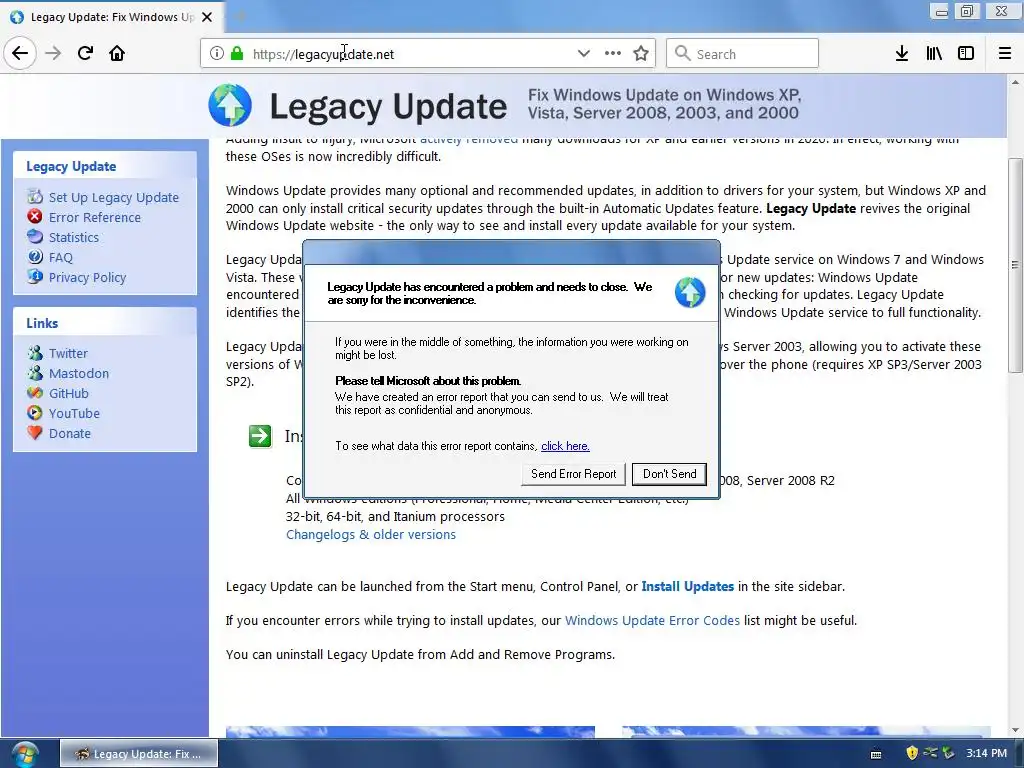Click the Donate heart icon
This screenshot has width=1024, height=768.
[x=35, y=432]
